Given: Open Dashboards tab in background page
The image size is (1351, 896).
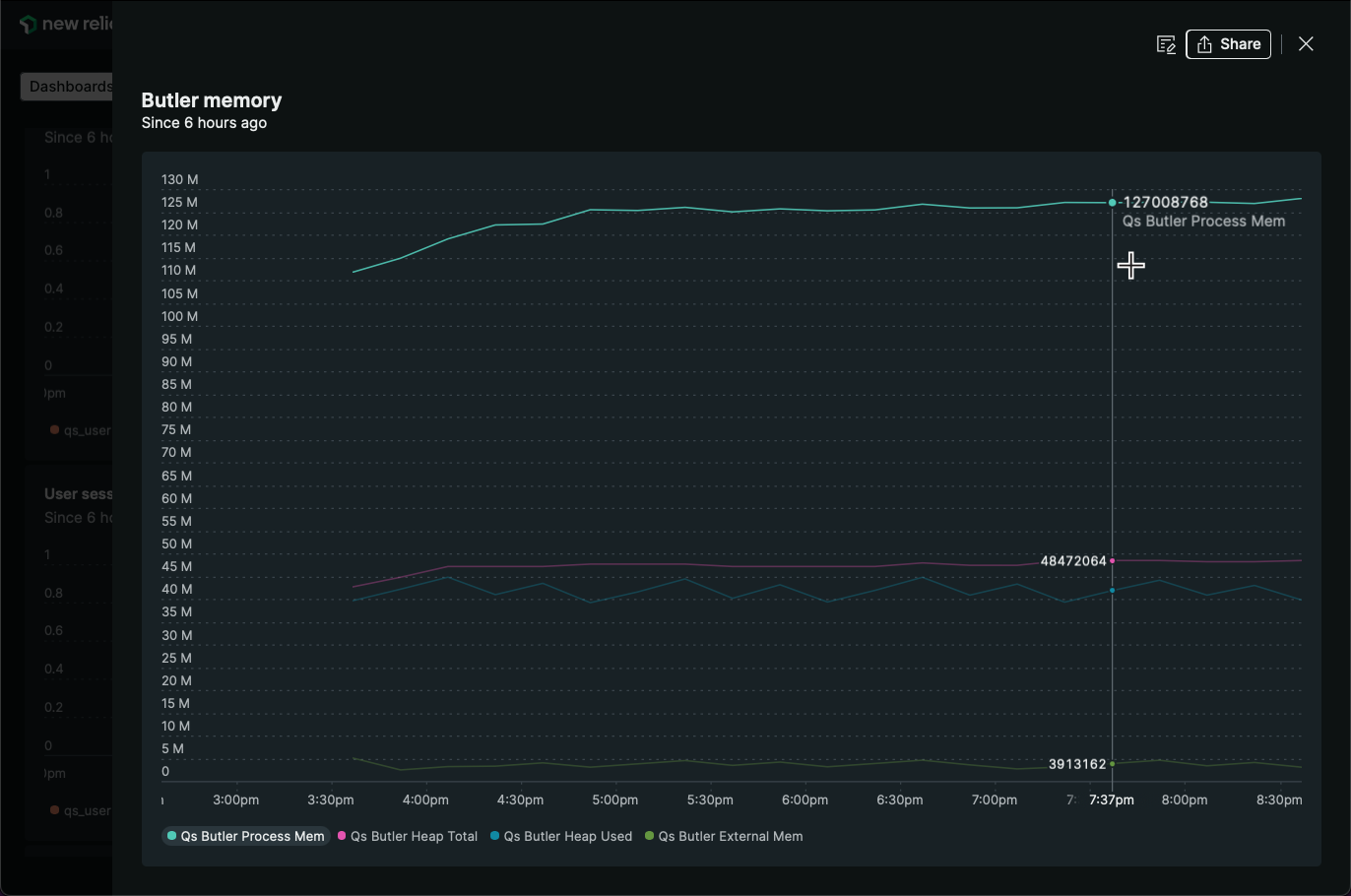Looking at the screenshot, I should tap(67, 87).
